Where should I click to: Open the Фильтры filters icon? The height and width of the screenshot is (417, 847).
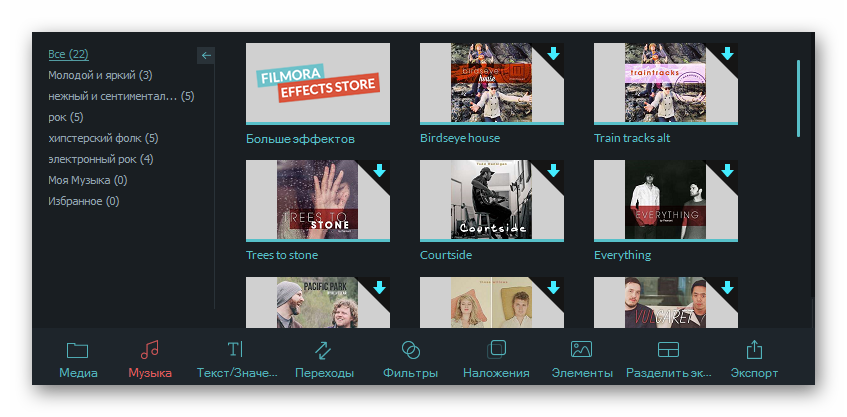coord(410,350)
